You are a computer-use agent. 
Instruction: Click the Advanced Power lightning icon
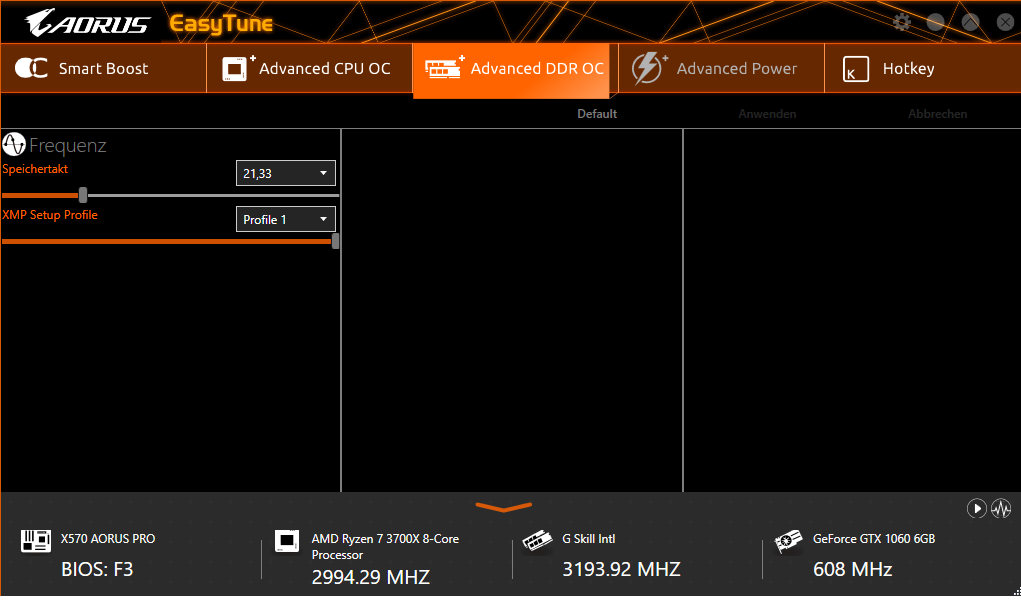coord(648,68)
